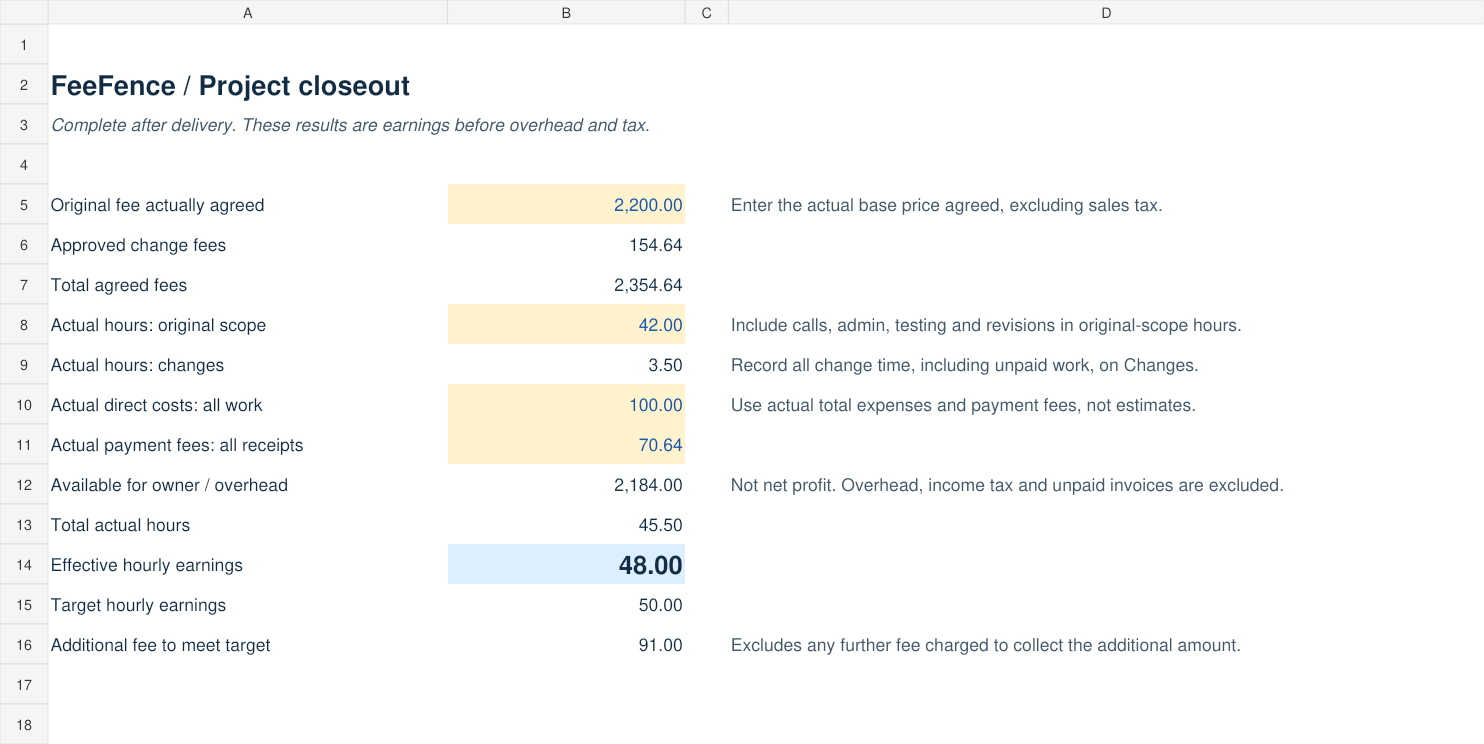Click the effective hourly earnings 48.00
1484x744 pixels.
point(566,564)
